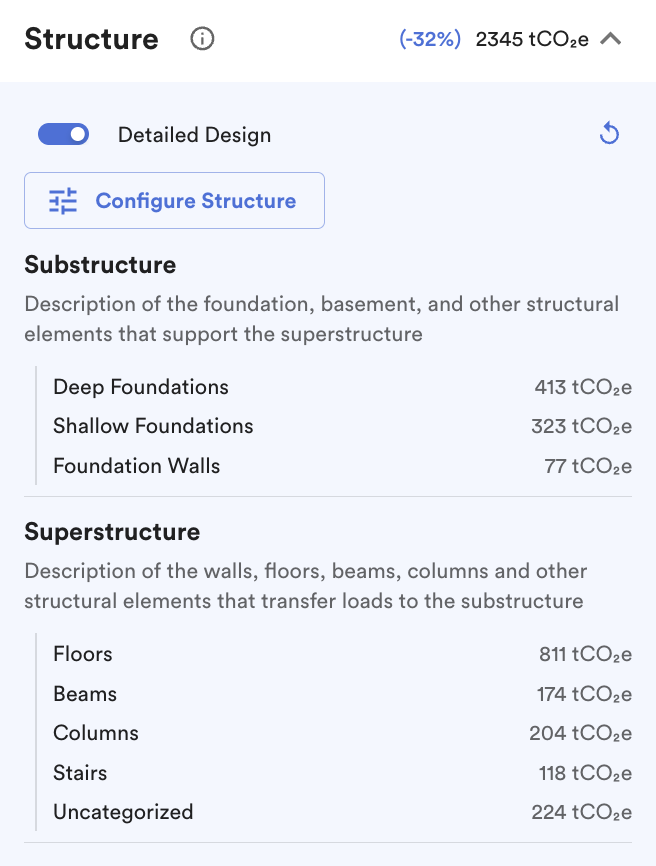Image resolution: width=656 pixels, height=866 pixels.
Task: Select the Columns row
Action: 96,733
